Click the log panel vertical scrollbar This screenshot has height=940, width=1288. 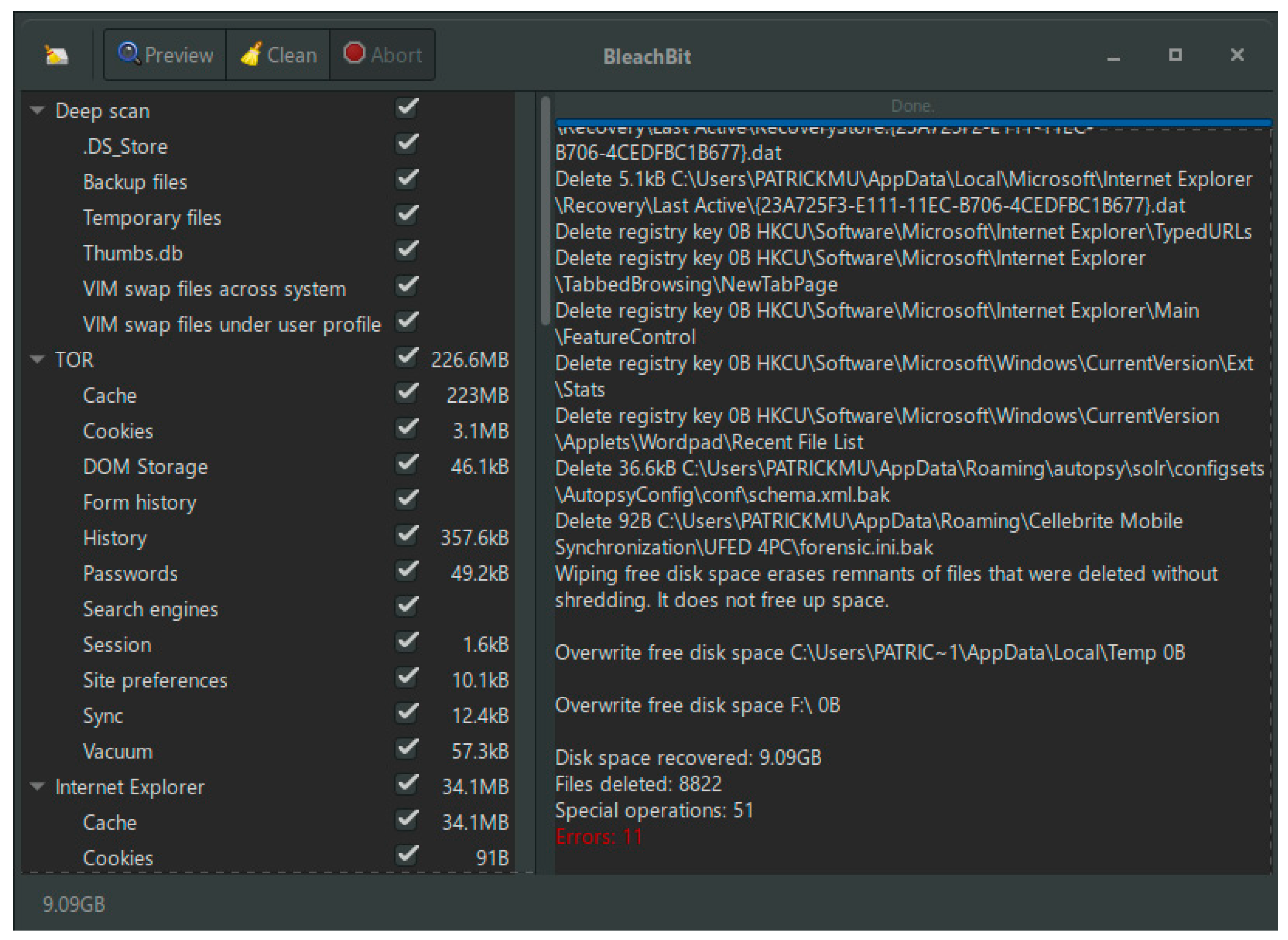pos(545,211)
